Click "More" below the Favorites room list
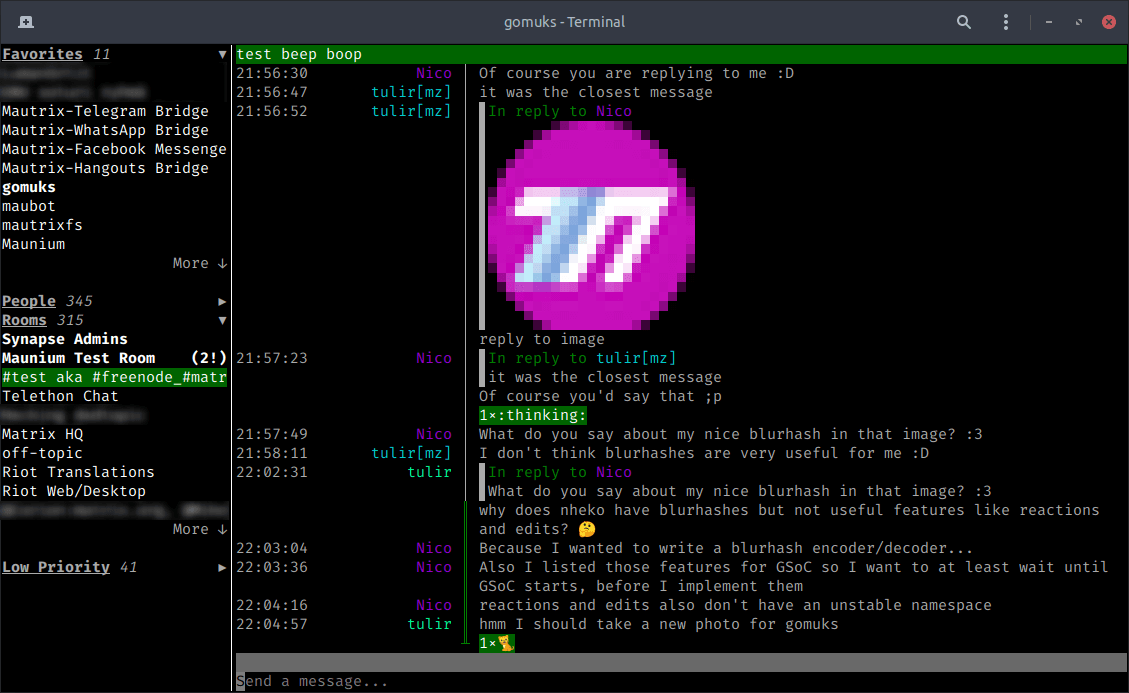The width and height of the screenshot is (1129, 693). click(191, 262)
